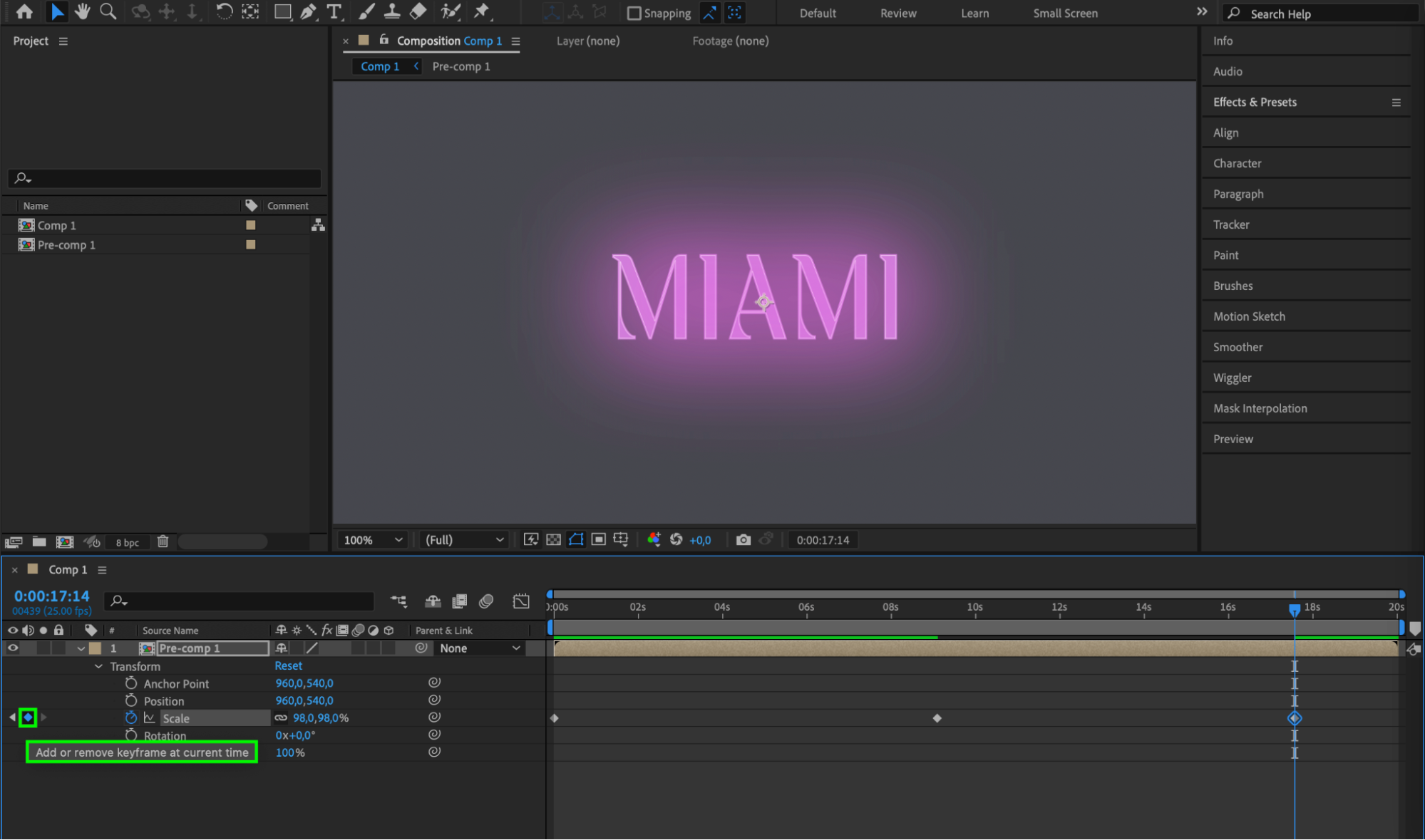Switch to the Review workspace
The image size is (1425, 840).
coord(897,13)
